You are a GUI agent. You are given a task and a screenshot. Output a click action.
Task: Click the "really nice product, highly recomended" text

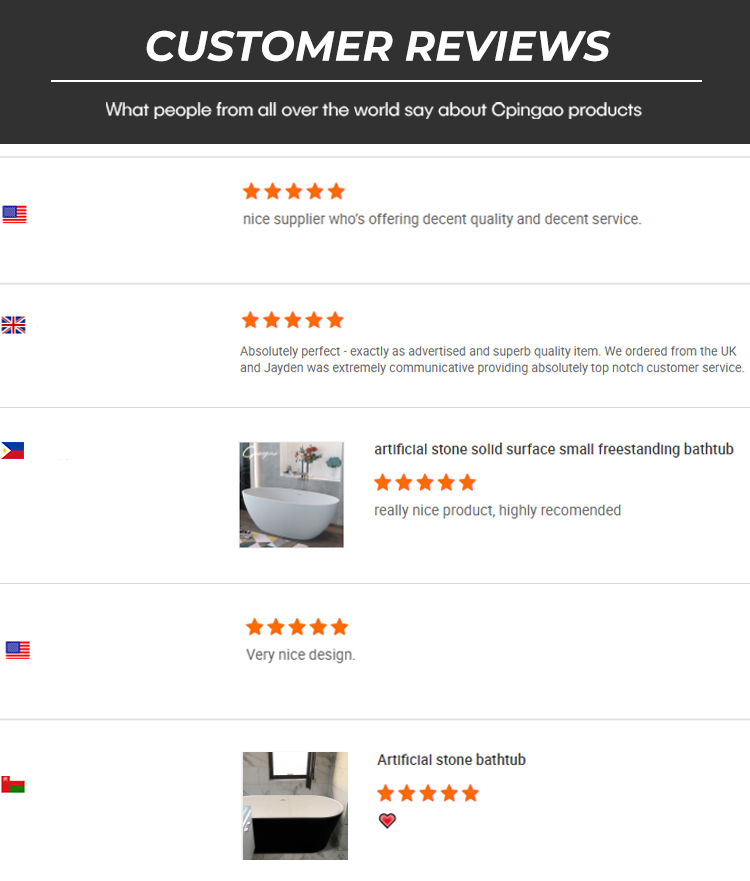(497, 511)
